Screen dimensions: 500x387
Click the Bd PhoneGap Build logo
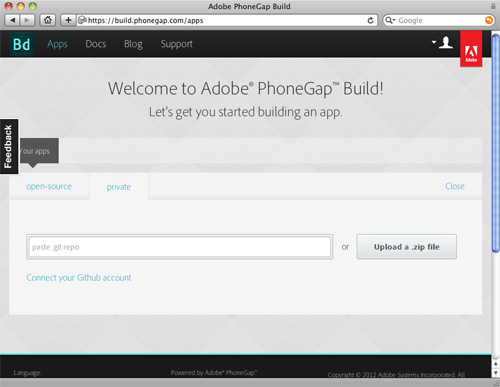click(21, 44)
